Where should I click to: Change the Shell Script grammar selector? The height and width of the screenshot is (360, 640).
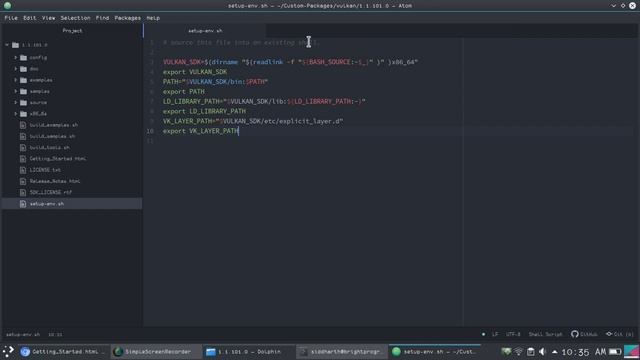tap(545, 334)
